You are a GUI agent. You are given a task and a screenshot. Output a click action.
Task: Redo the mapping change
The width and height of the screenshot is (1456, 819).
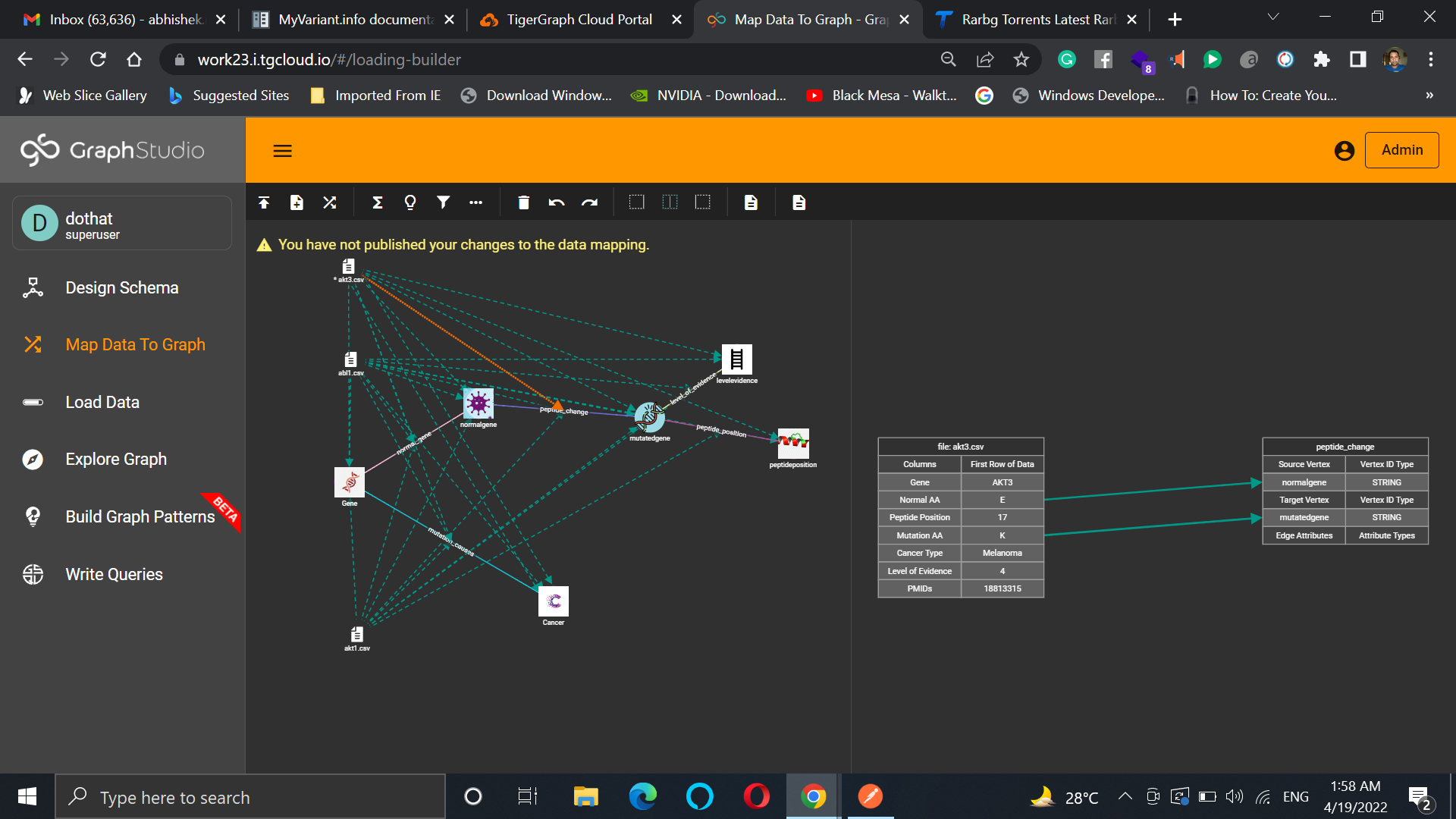[x=589, y=202]
